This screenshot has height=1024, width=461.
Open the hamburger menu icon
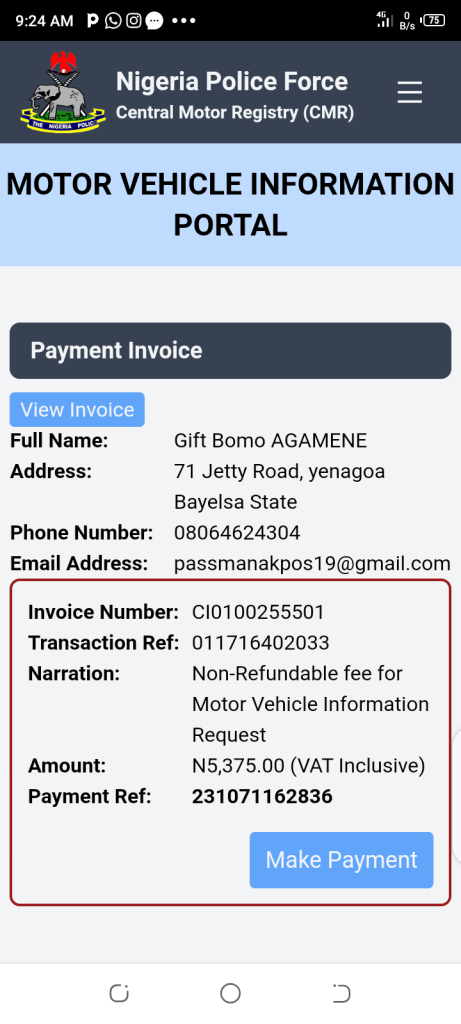(409, 93)
